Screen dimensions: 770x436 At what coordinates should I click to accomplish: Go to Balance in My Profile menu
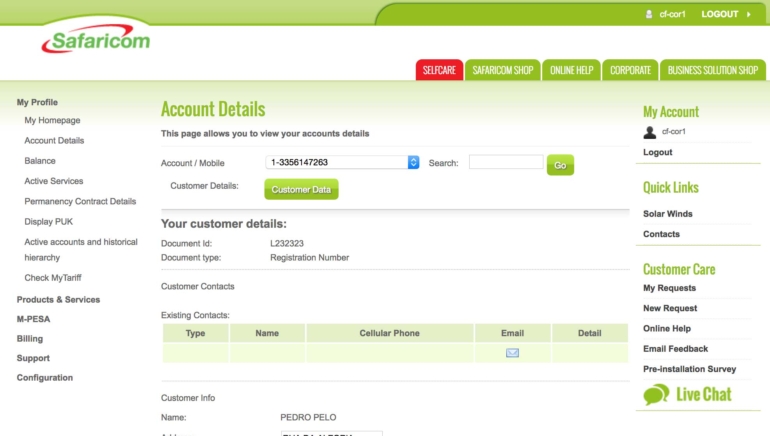[40, 161]
